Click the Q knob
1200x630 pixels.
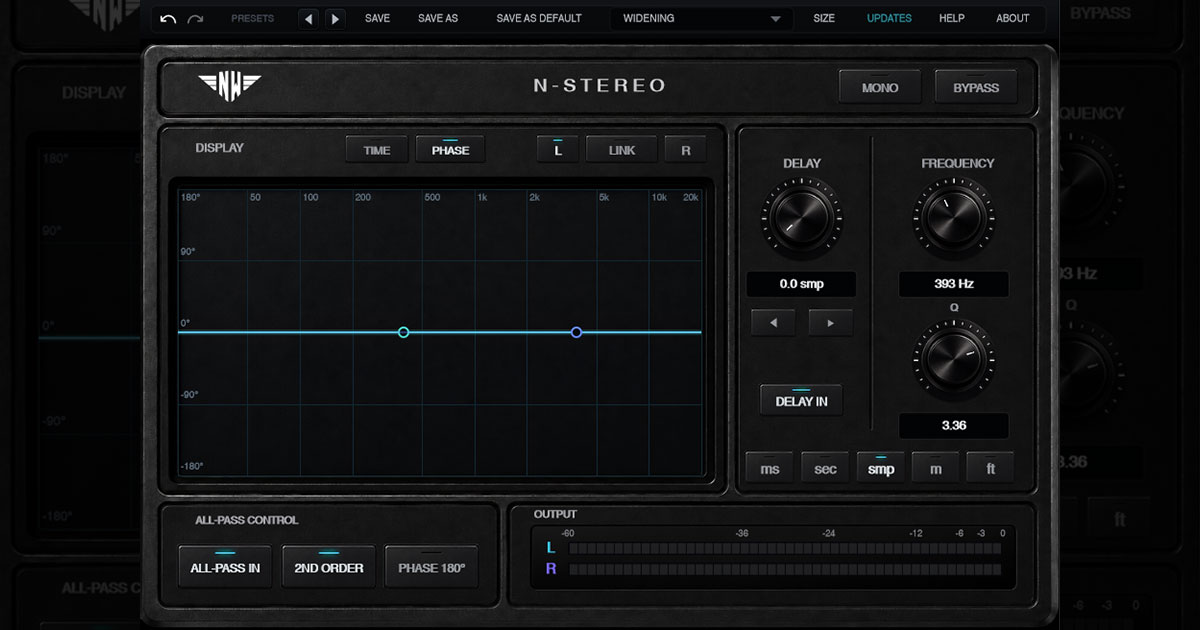(953, 361)
